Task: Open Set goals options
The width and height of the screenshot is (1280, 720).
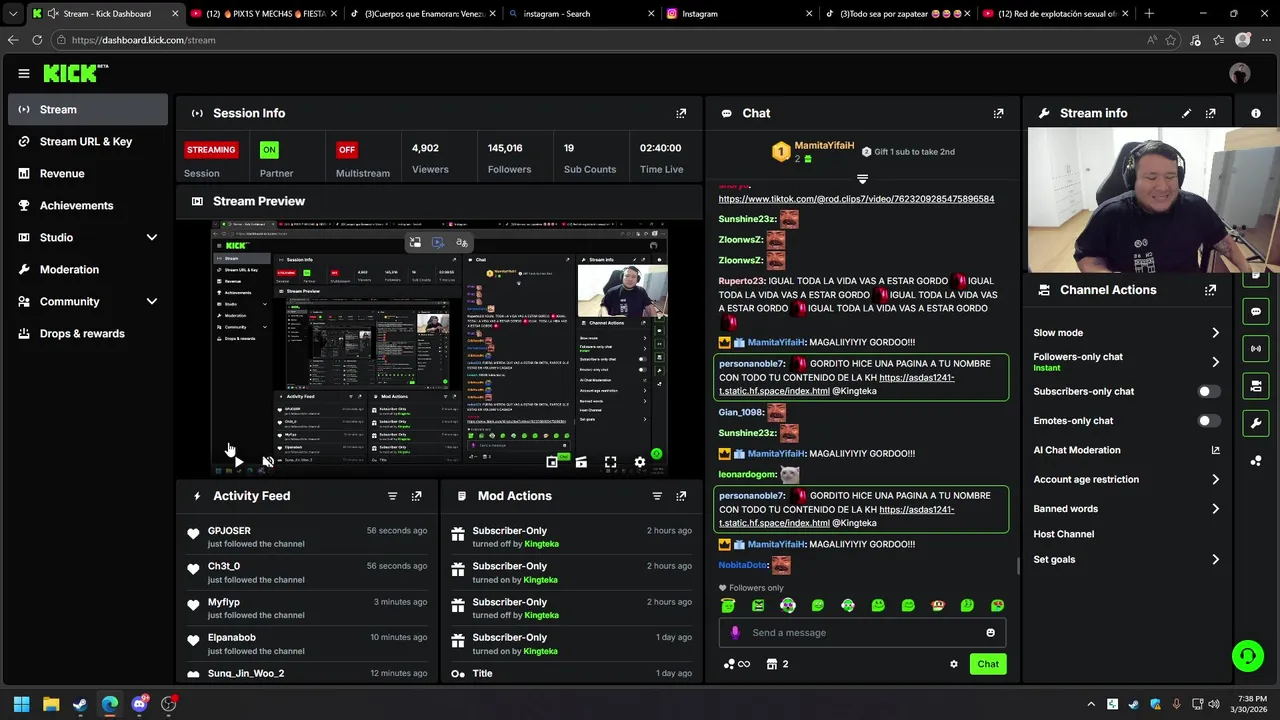Action: coord(1127,560)
